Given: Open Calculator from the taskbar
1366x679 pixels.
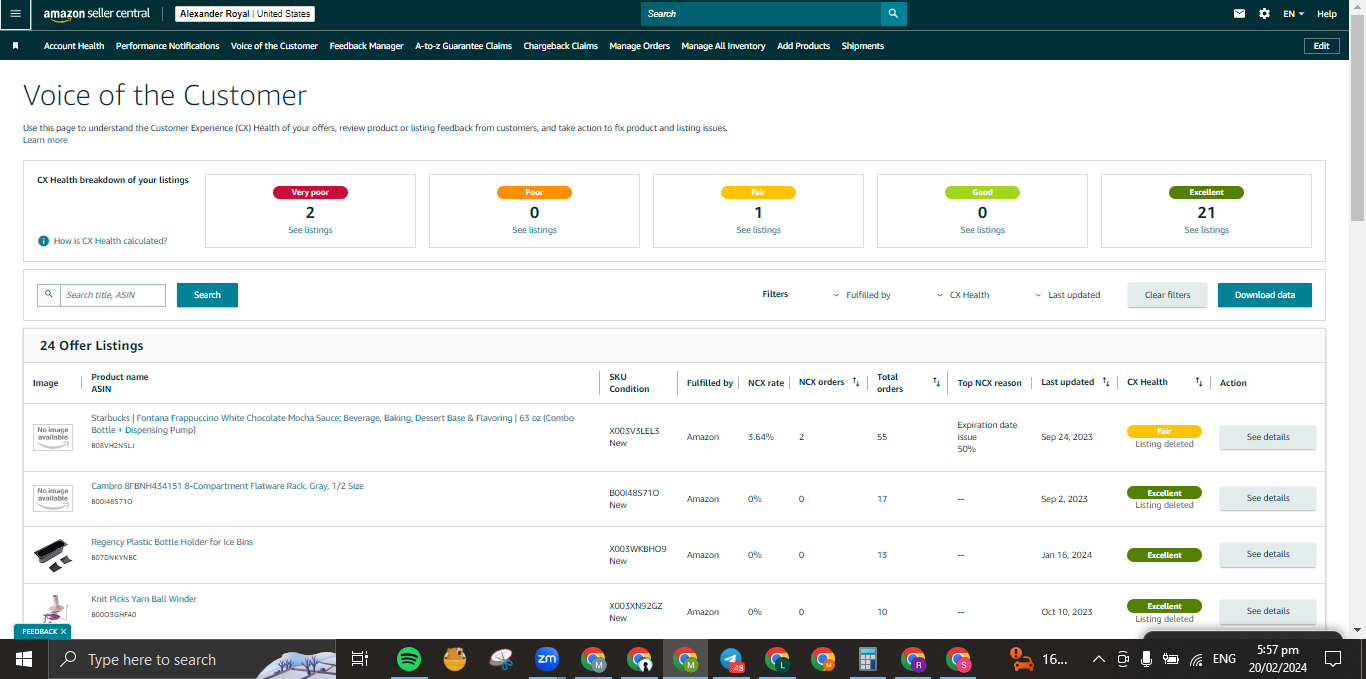Looking at the screenshot, I should coord(868,659).
